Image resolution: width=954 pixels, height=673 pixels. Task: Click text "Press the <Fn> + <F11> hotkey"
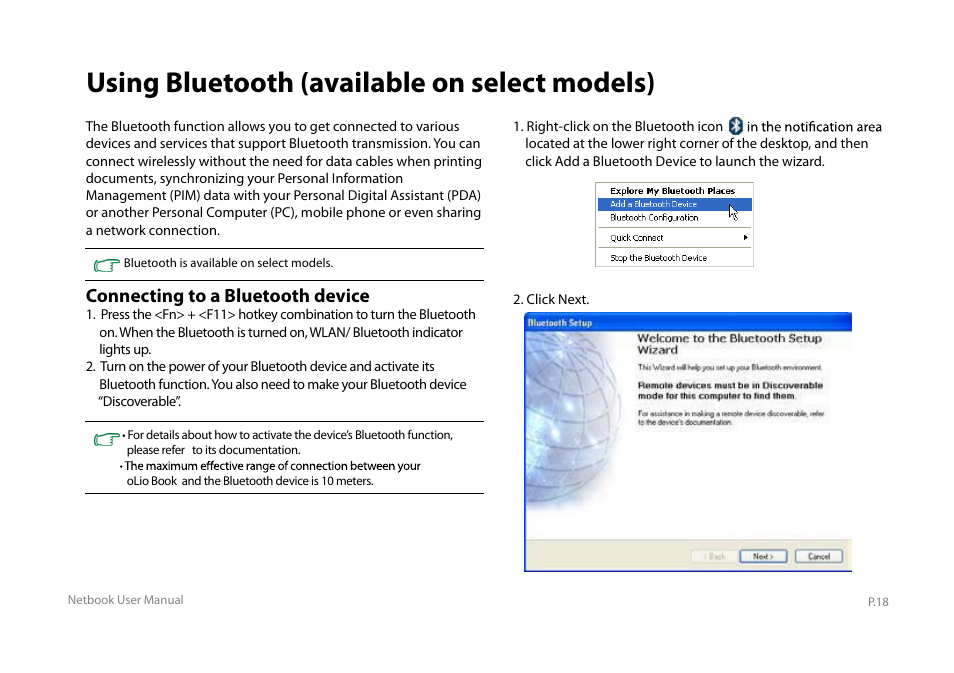(189, 315)
